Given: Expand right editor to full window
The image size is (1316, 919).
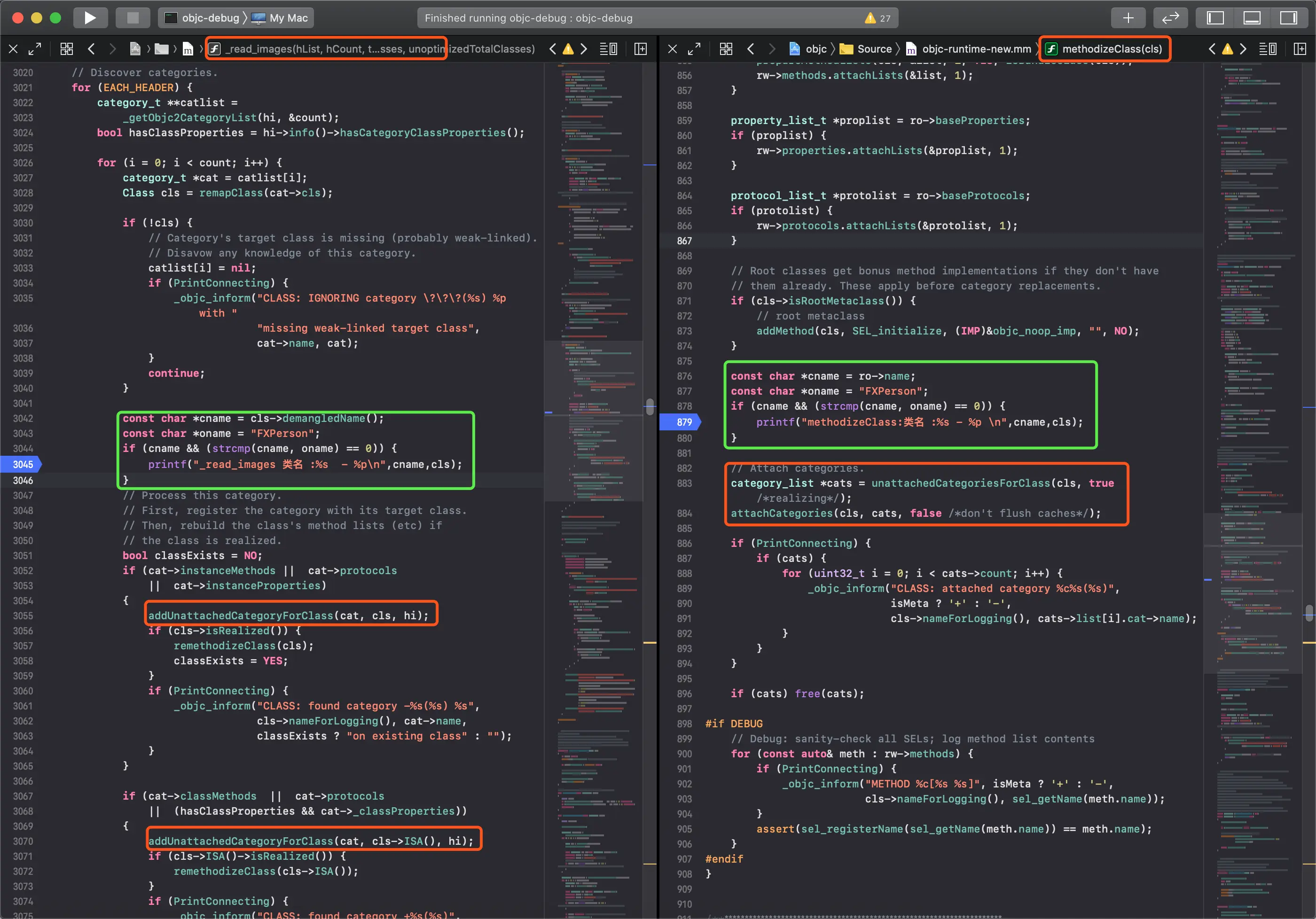Looking at the screenshot, I should tap(694, 49).
